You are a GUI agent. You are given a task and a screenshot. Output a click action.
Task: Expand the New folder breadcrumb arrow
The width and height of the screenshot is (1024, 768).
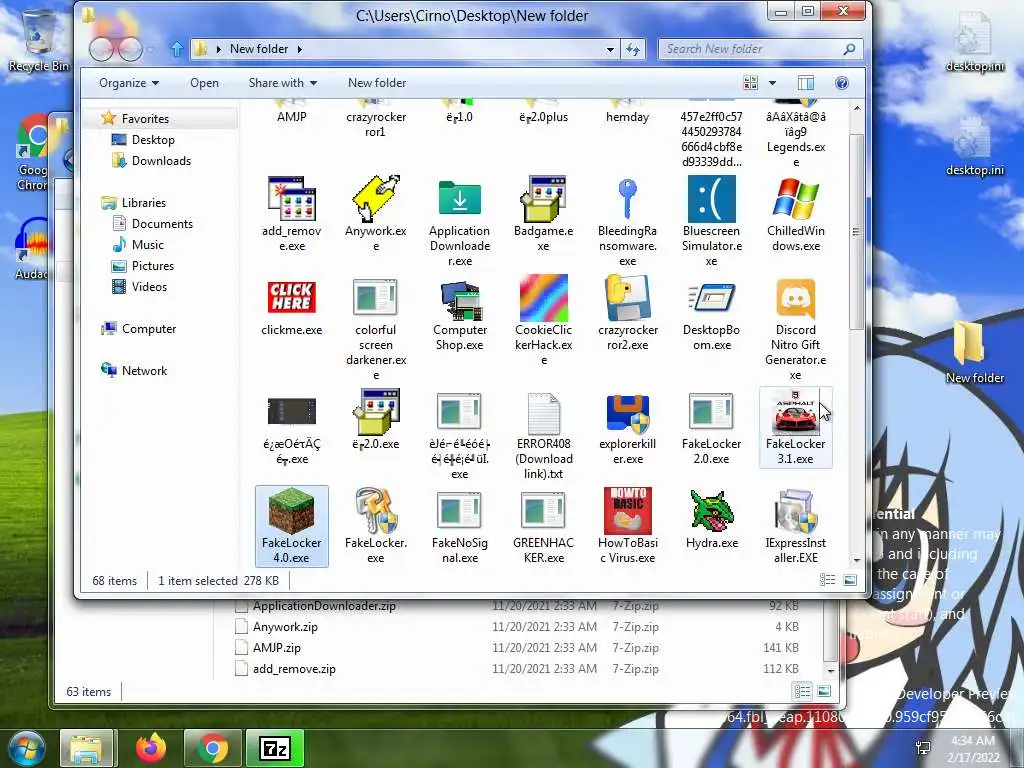[x=300, y=49]
